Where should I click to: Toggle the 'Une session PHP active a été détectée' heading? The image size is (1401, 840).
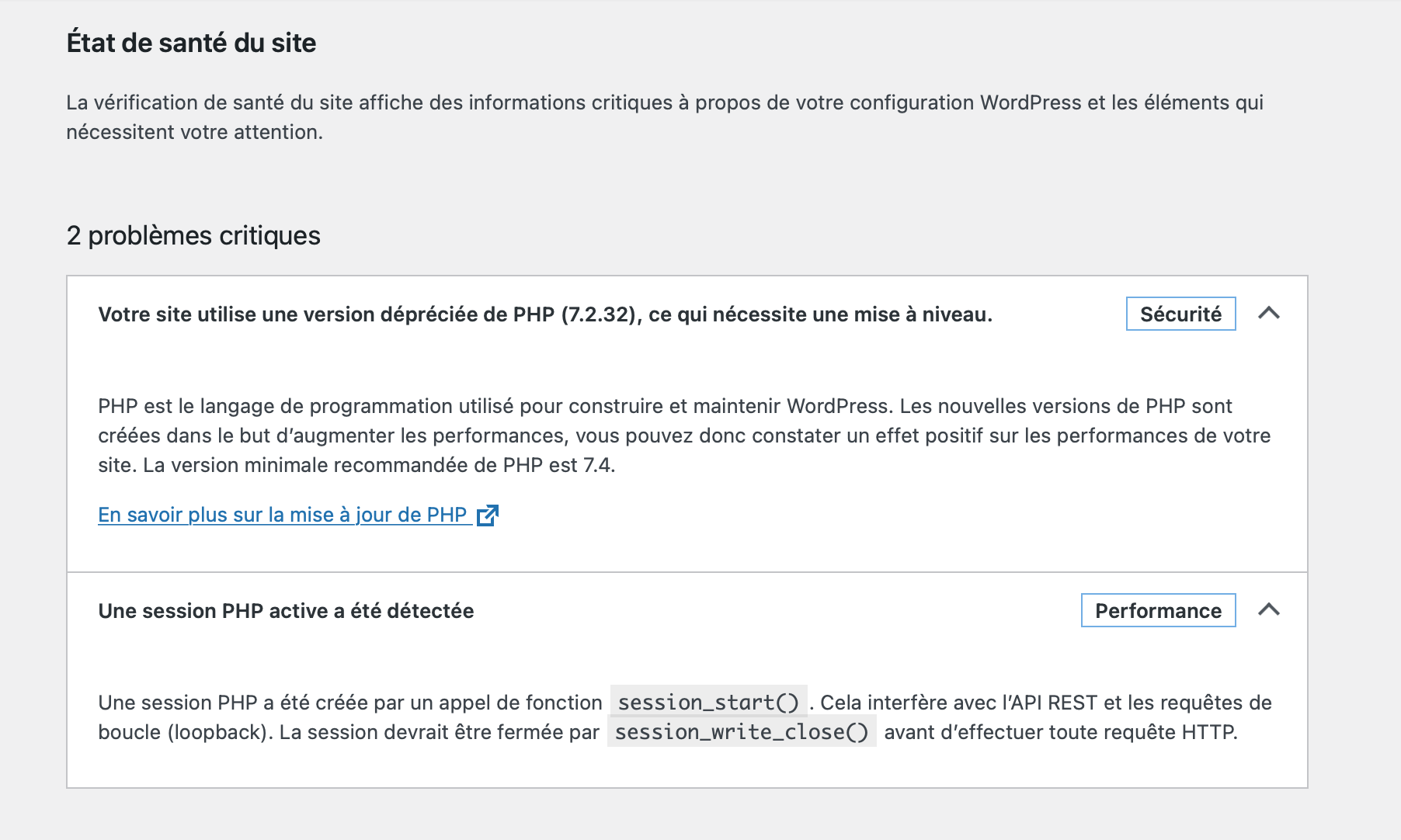(x=286, y=611)
